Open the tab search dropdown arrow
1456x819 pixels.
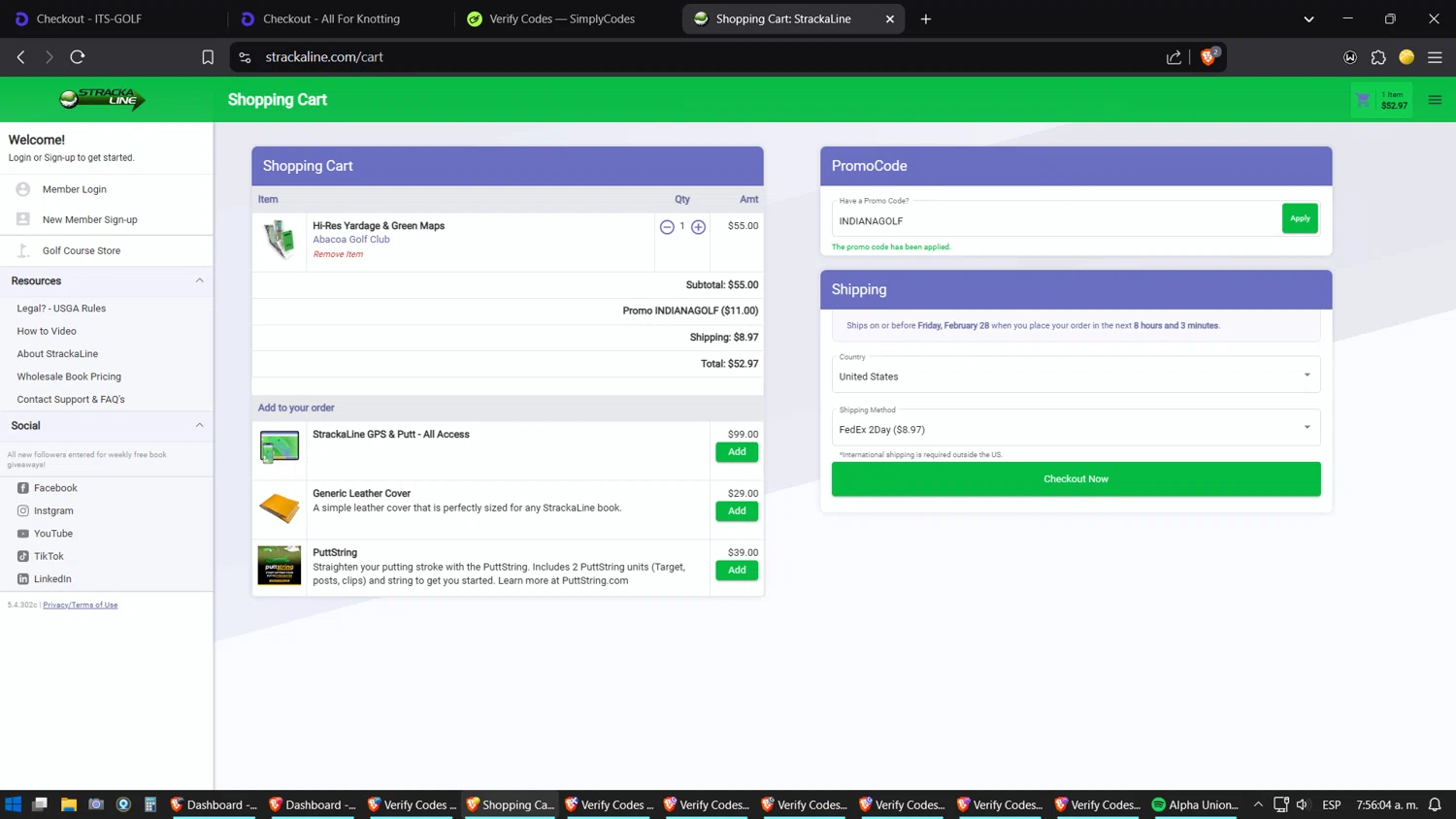(x=1308, y=18)
